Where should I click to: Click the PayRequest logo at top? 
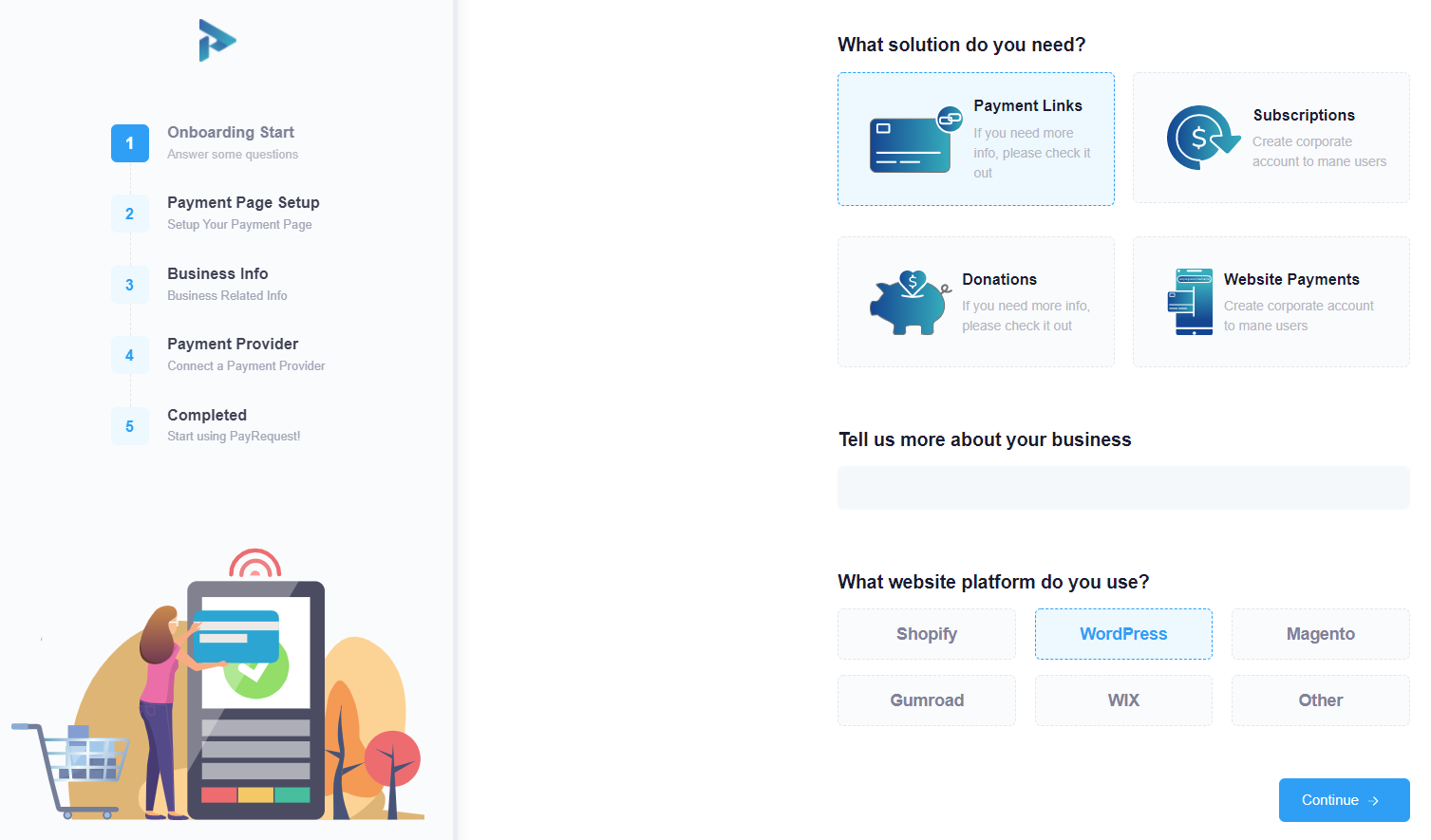tap(217, 40)
